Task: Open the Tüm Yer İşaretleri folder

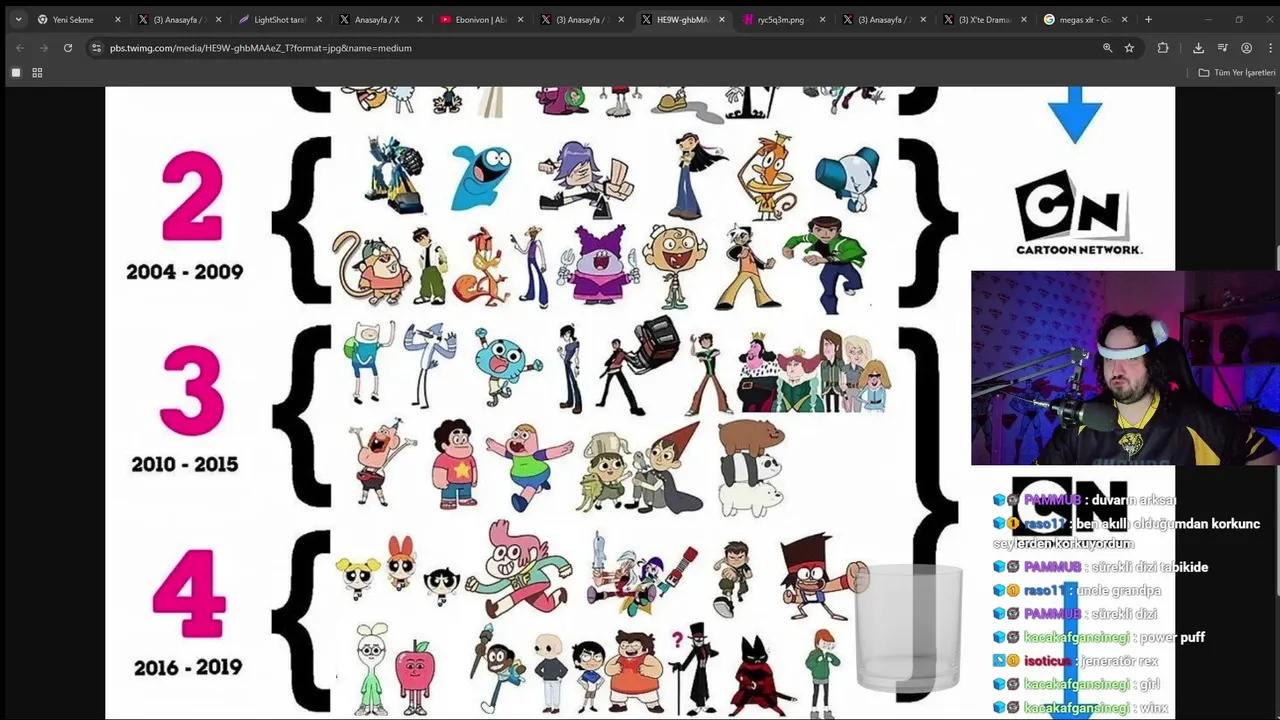Action: pos(1237,73)
